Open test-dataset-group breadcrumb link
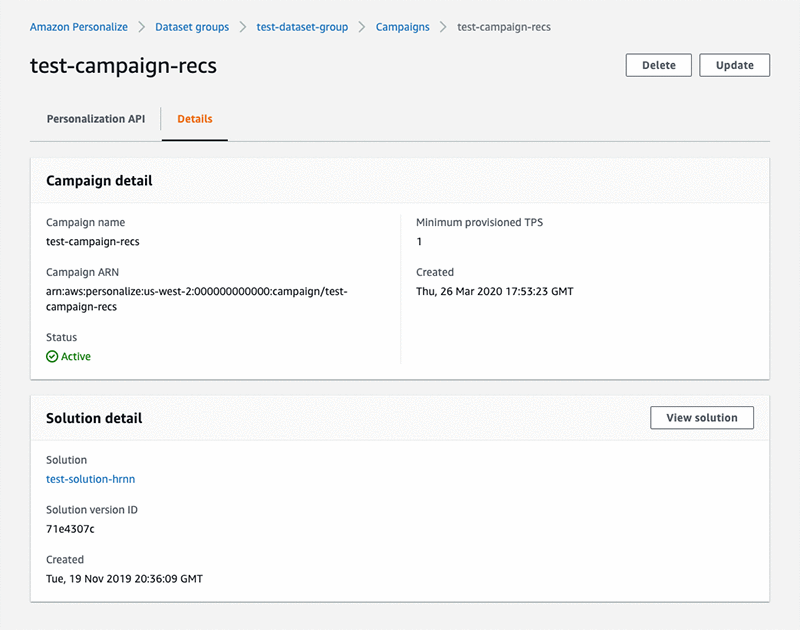Image resolution: width=800 pixels, height=630 pixels. (302, 27)
